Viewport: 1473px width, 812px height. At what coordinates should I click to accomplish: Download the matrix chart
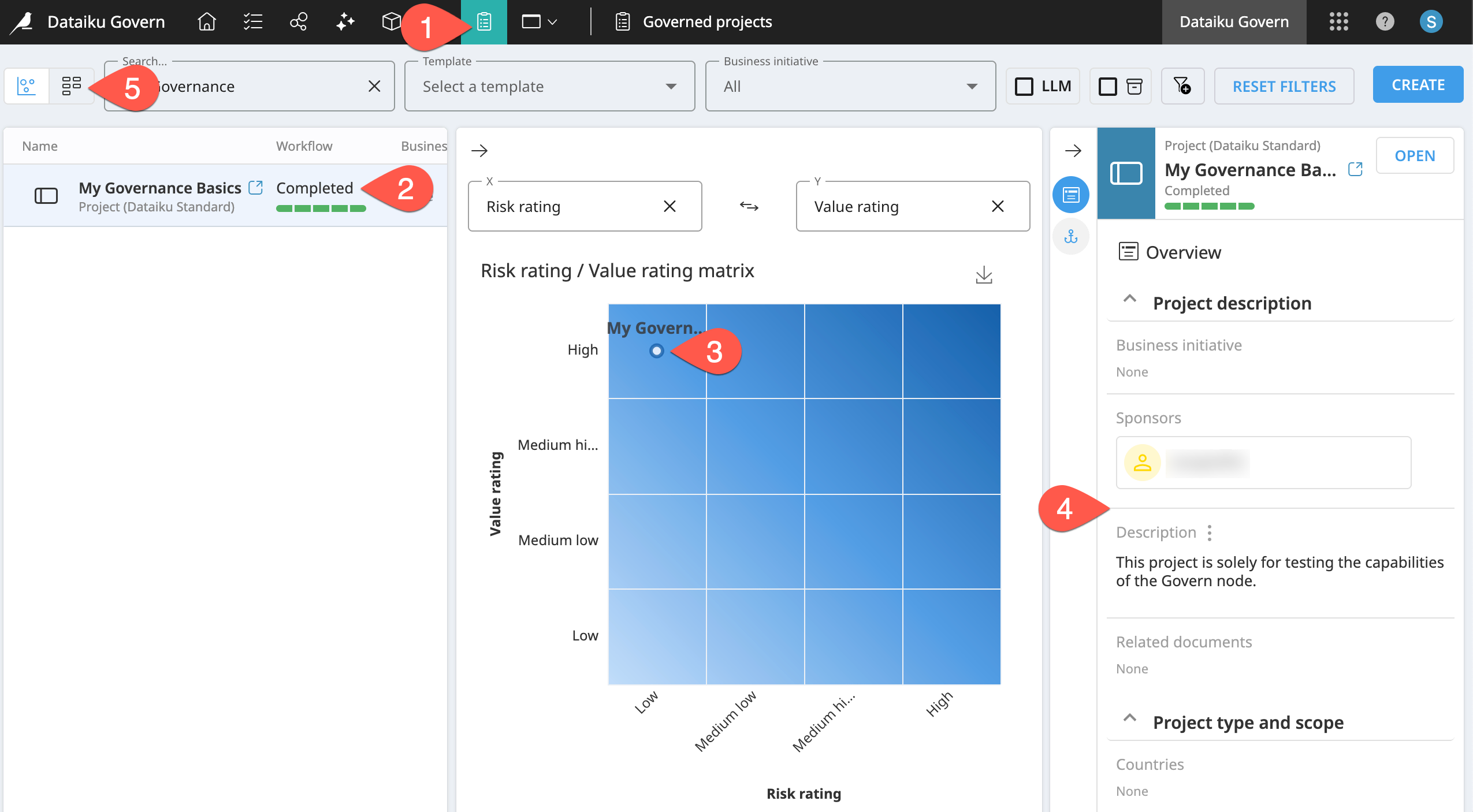(984, 275)
